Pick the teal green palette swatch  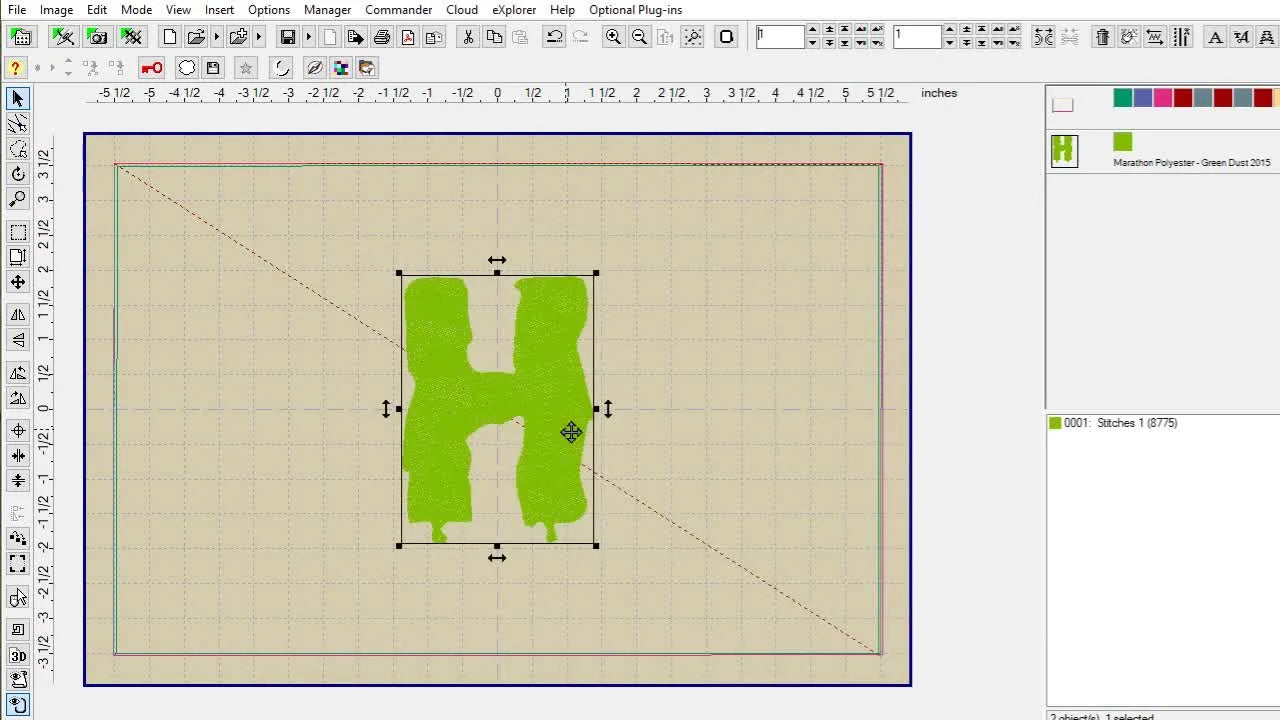tap(1123, 98)
